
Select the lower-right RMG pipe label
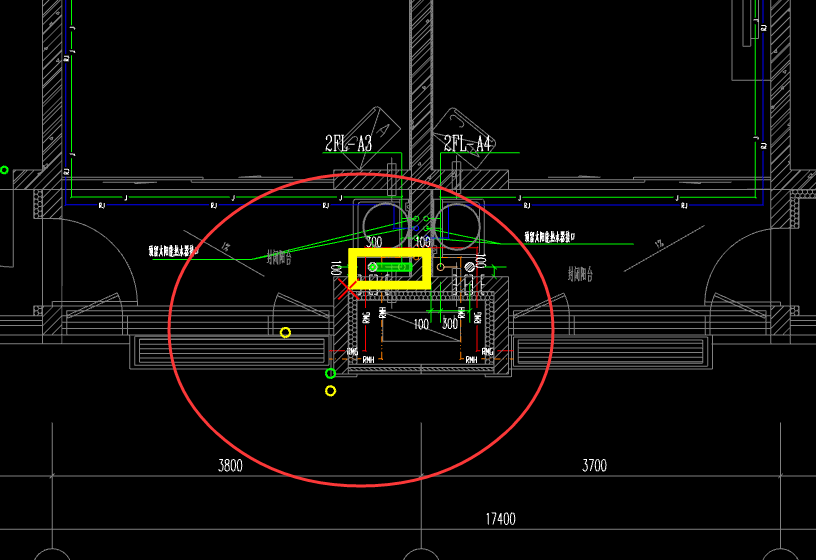click(487, 352)
